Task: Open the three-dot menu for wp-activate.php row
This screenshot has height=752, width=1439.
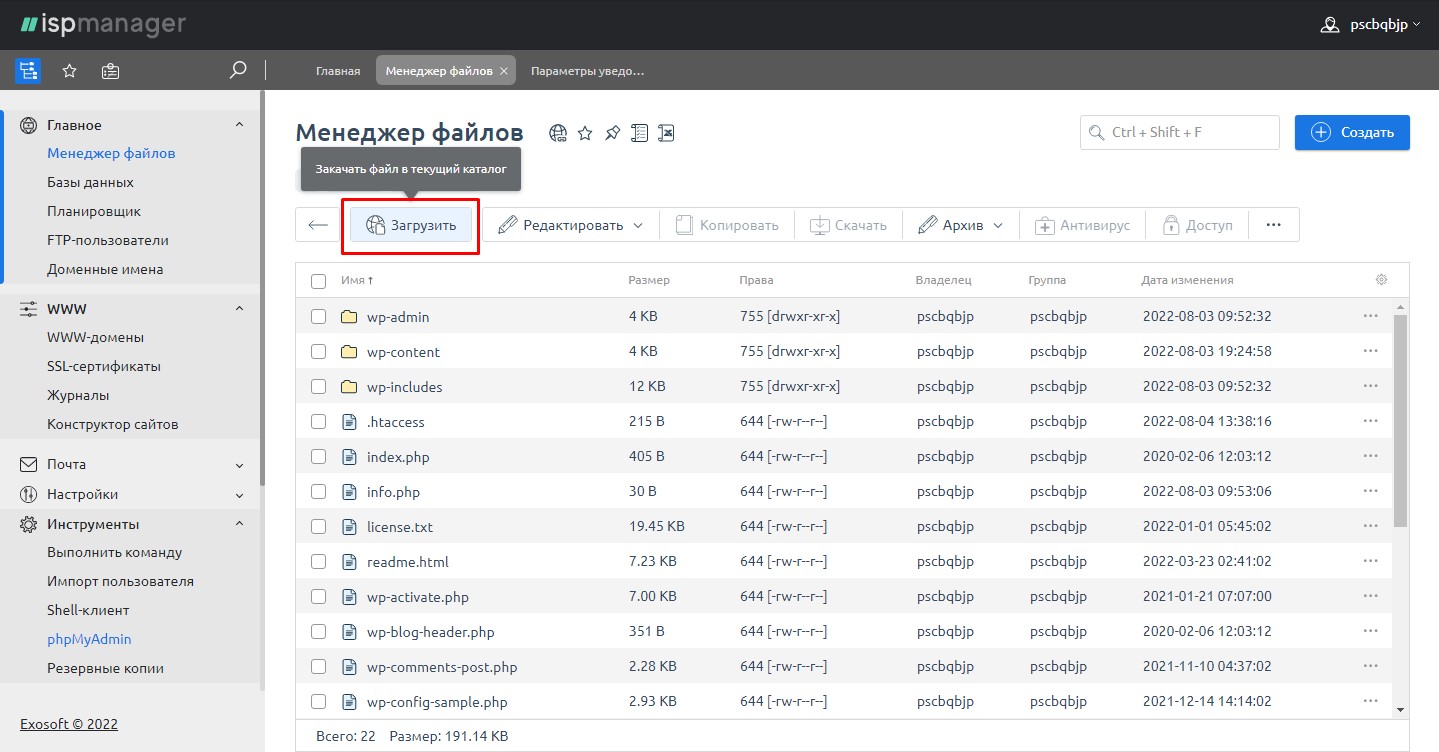Action: click(x=1370, y=596)
